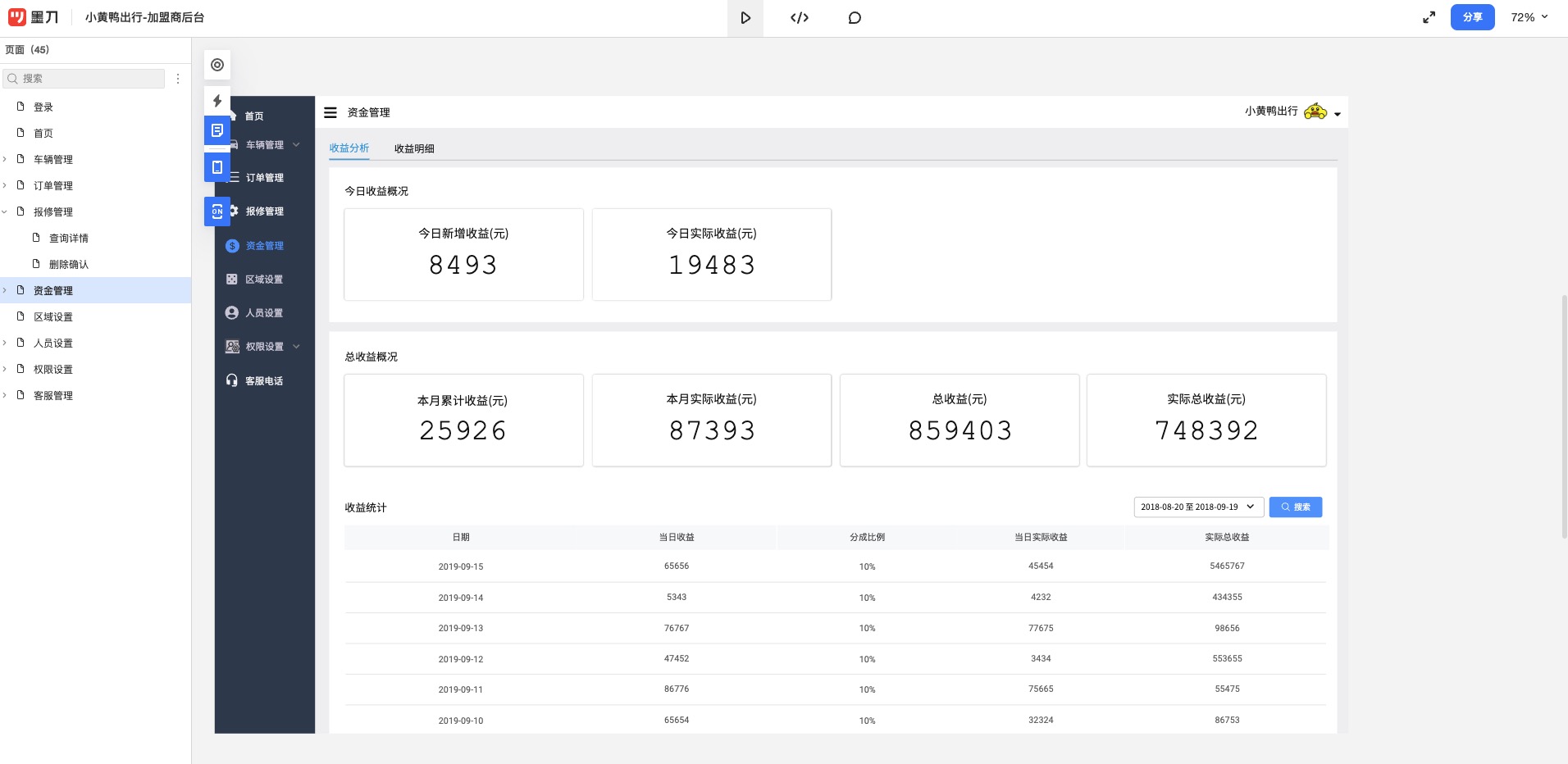Select 订单管理 in the dark sidebar menu
The image size is (1568, 764).
(264, 178)
